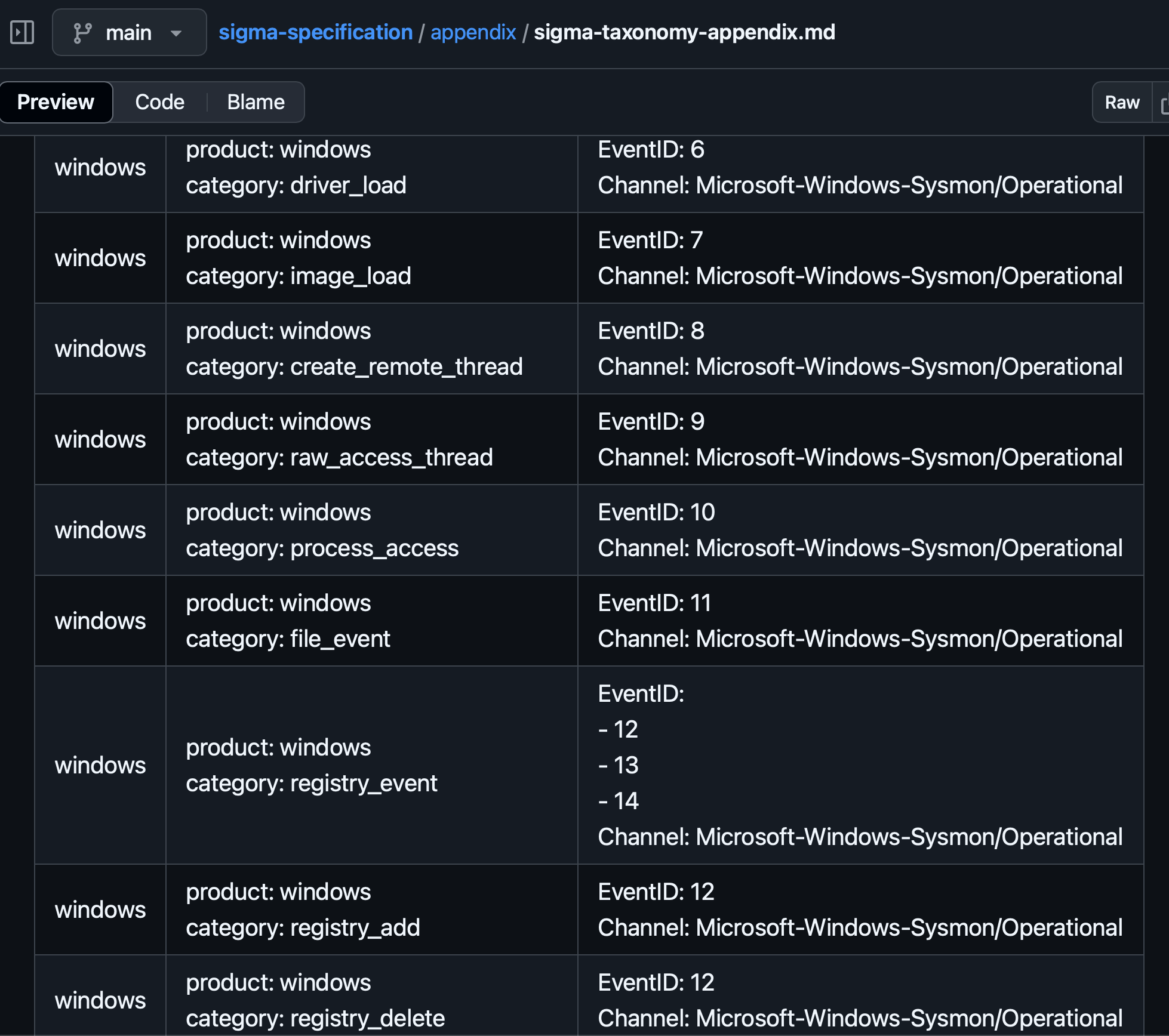Image resolution: width=1169 pixels, height=1036 pixels.
Task: Click the branch dropdown caret arrow
Action: pyautogui.click(x=176, y=33)
